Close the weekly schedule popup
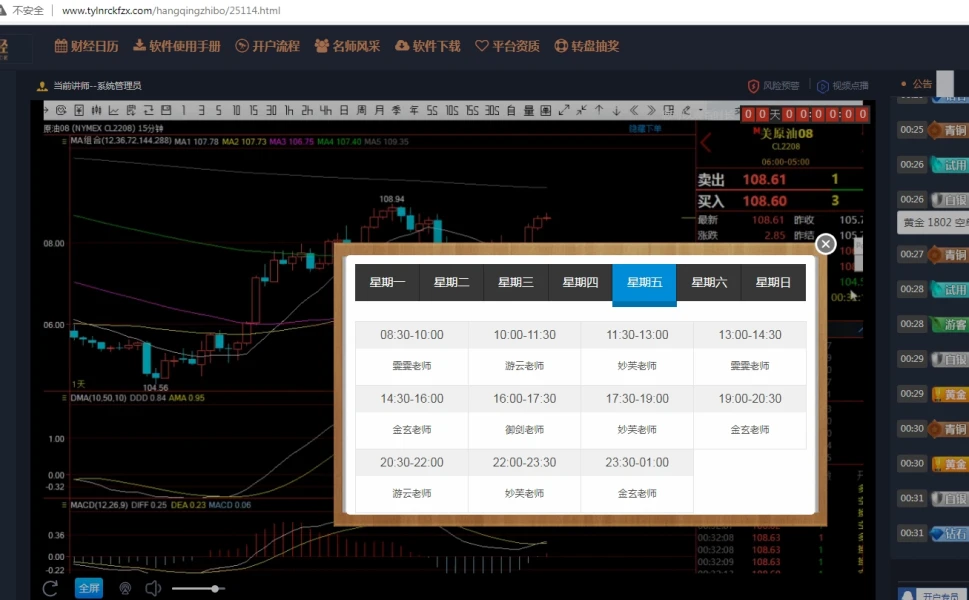The height and width of the screenshot is (600, 969). (x=825, y=244)
